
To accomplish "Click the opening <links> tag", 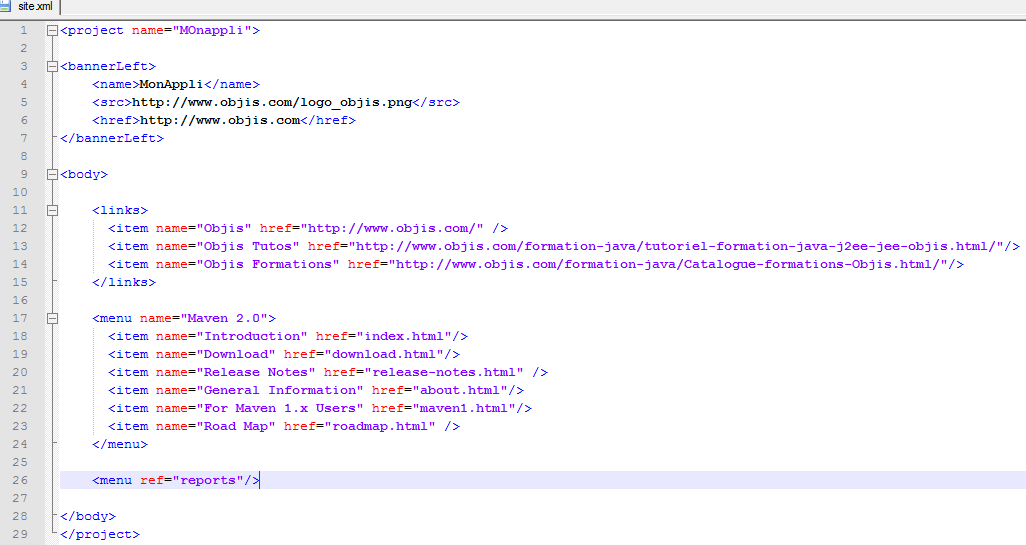I will [120, 210].
